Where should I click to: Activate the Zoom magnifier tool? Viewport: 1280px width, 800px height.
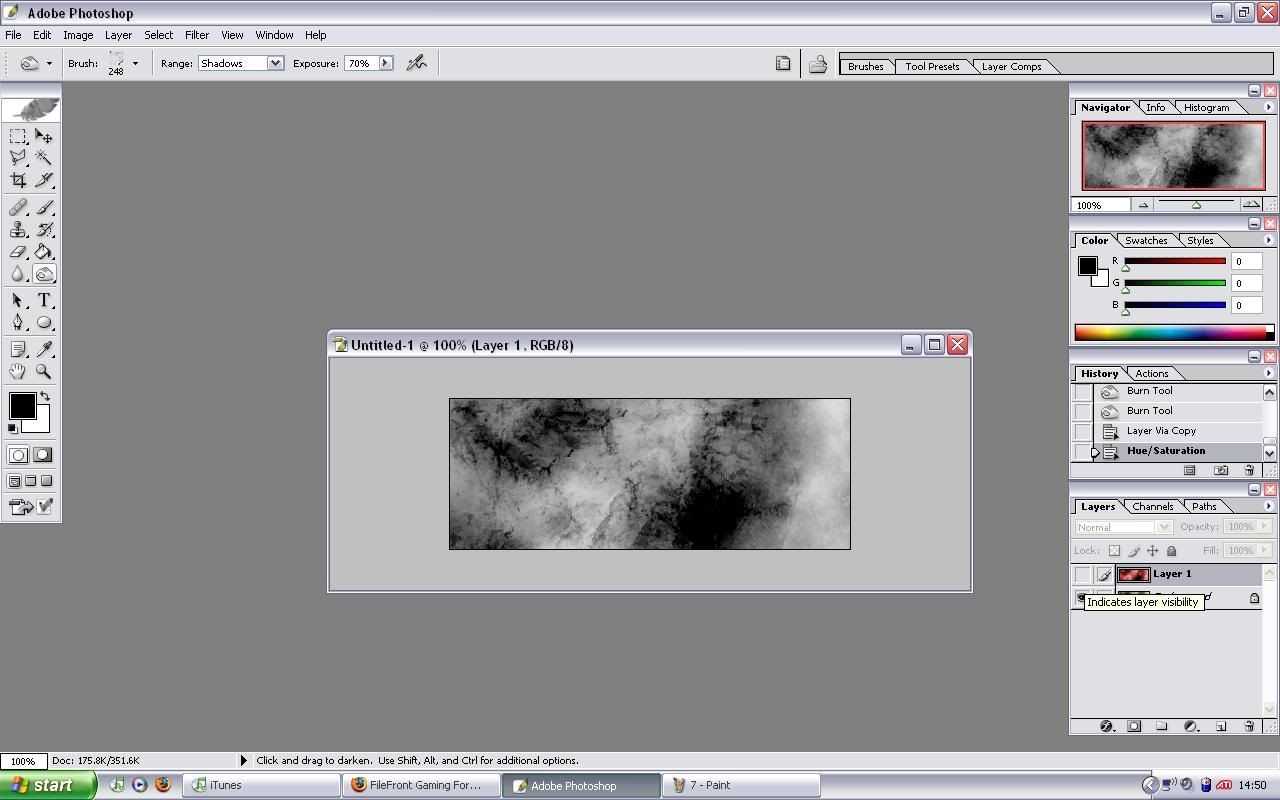pyautogui.click(x=44, y=371)
